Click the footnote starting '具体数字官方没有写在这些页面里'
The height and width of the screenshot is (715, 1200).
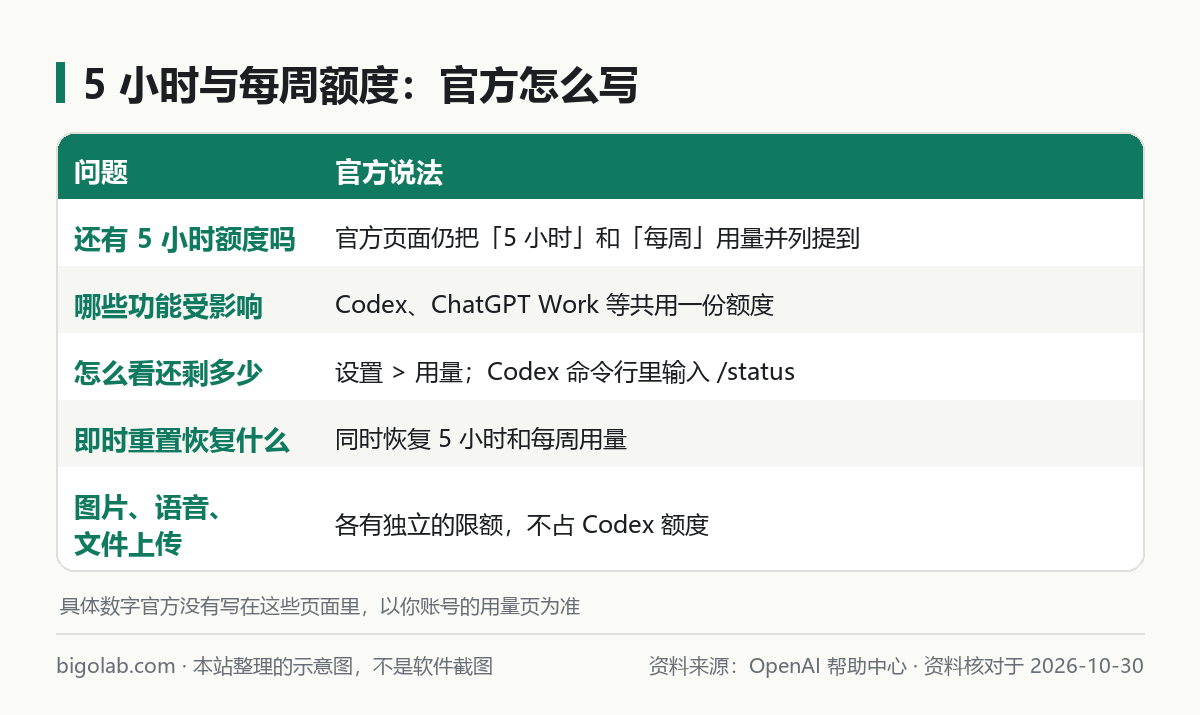pyautogui.click(x=320, y=606)
